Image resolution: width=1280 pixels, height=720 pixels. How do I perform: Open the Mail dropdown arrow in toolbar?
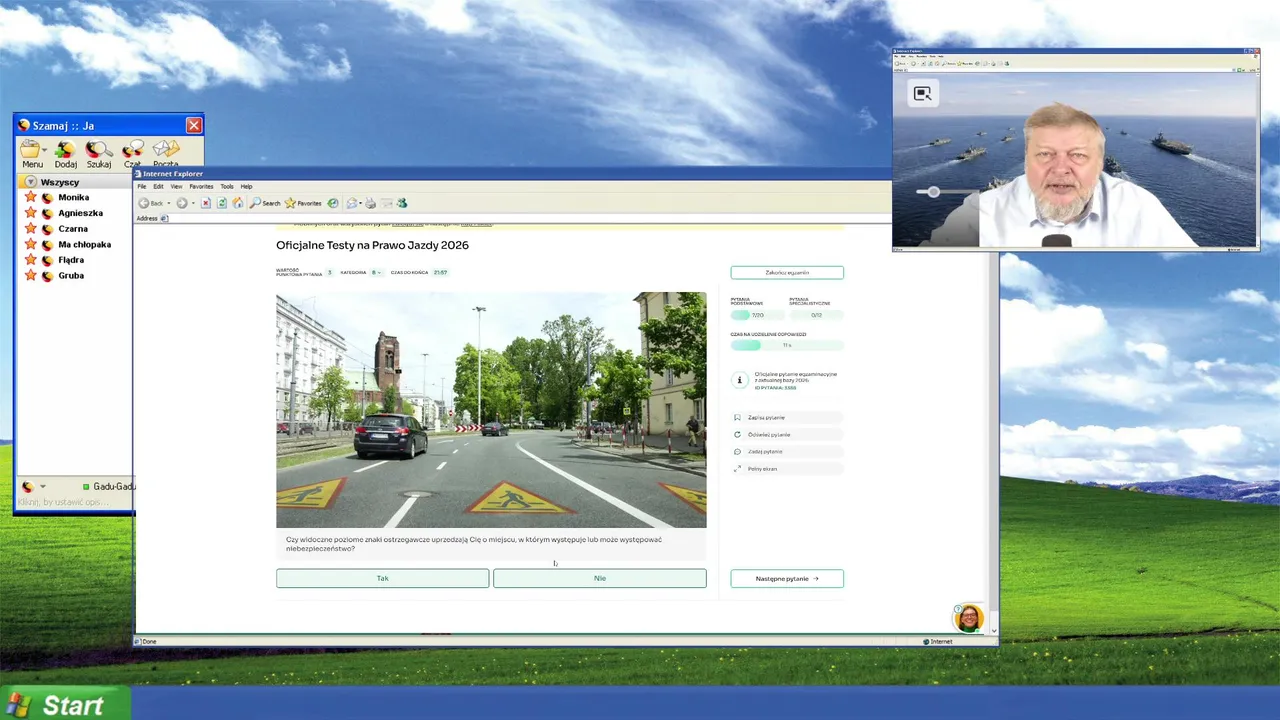(x=360, y=203)
